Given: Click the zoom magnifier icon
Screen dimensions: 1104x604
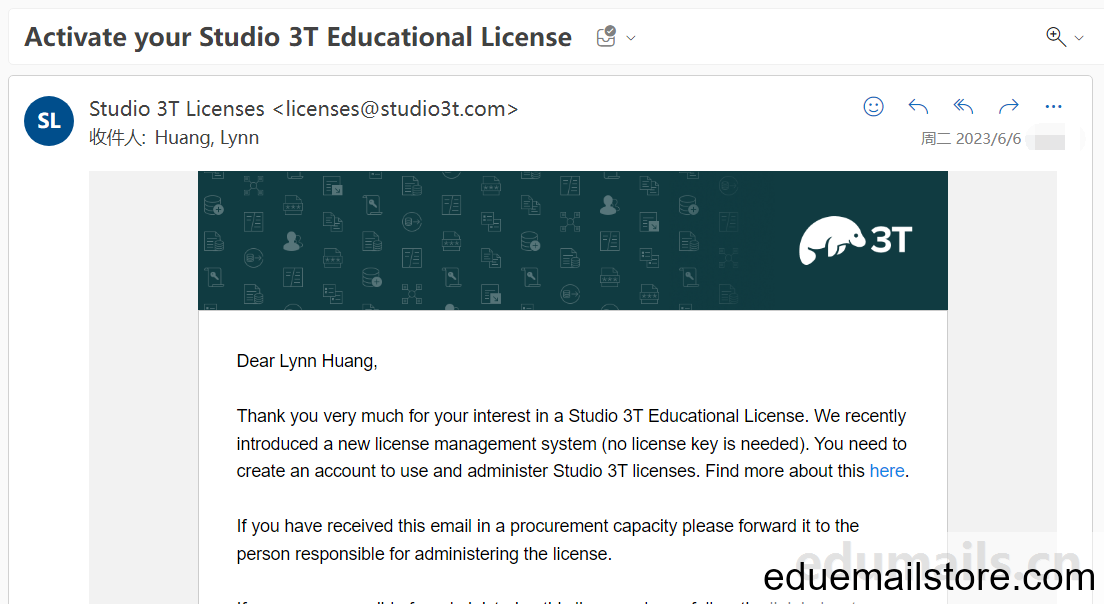Looking at the screenshot, I should pos(1055,37).
